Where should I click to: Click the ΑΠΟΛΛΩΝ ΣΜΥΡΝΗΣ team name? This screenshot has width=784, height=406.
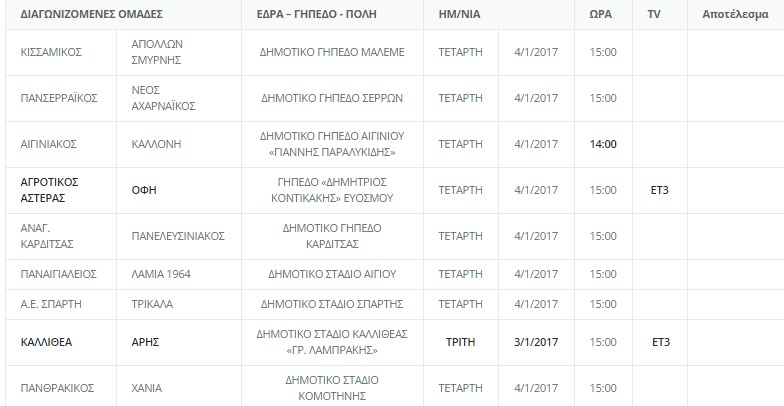[x=157, y=52]
